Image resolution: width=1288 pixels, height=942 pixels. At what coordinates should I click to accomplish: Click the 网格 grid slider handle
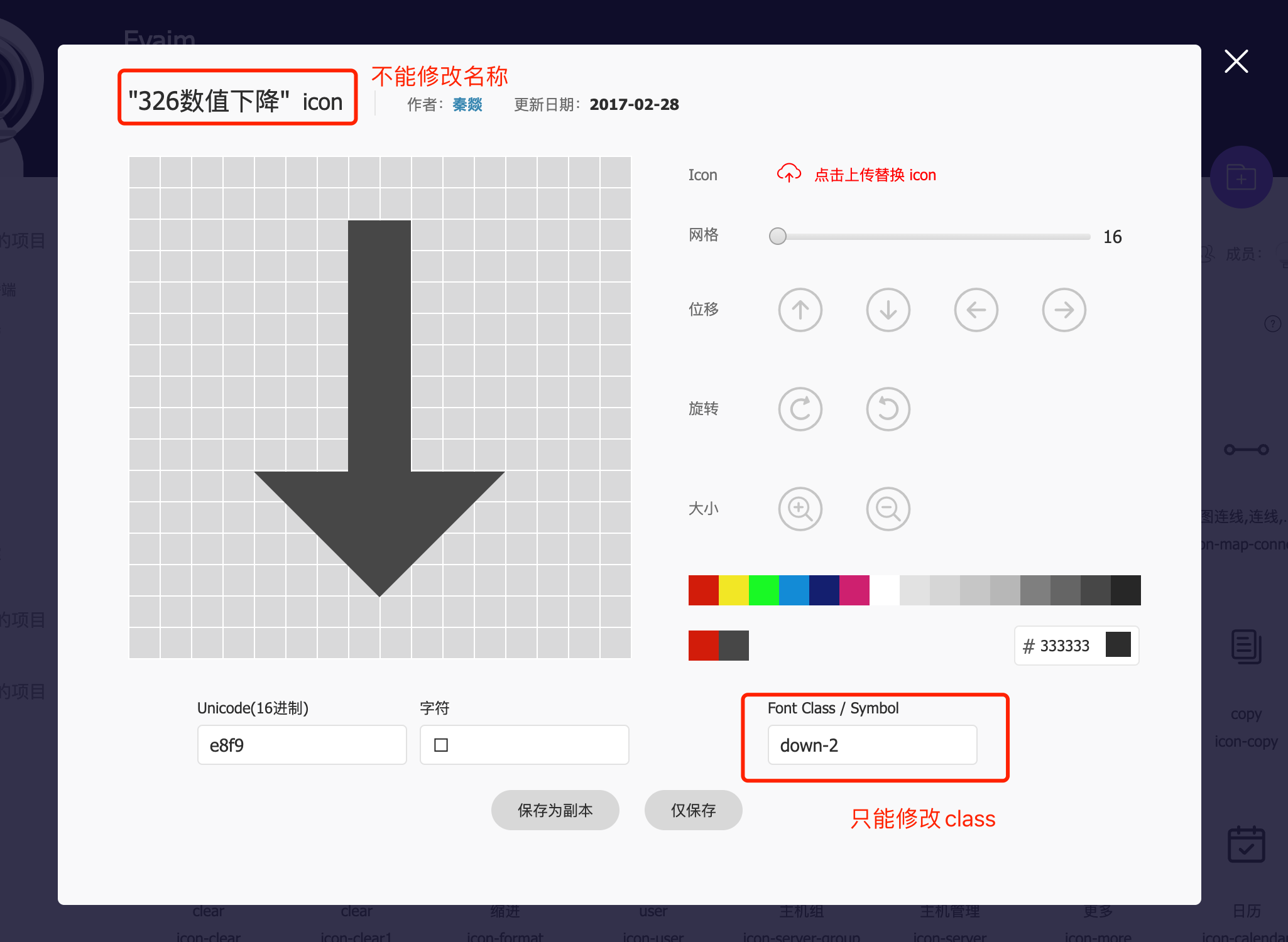pos(778,236)
